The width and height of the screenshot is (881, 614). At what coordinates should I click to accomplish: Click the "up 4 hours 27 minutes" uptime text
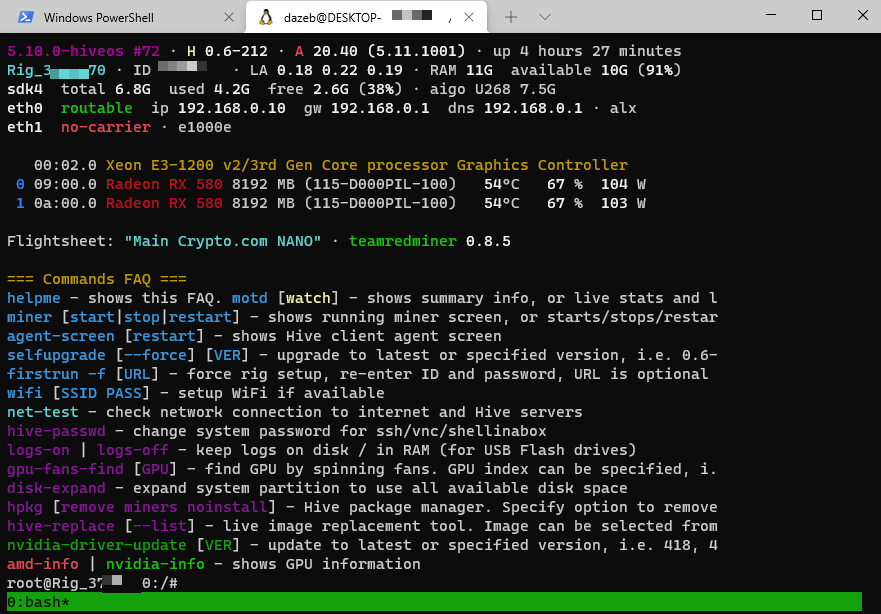click(x=587, y=52)
